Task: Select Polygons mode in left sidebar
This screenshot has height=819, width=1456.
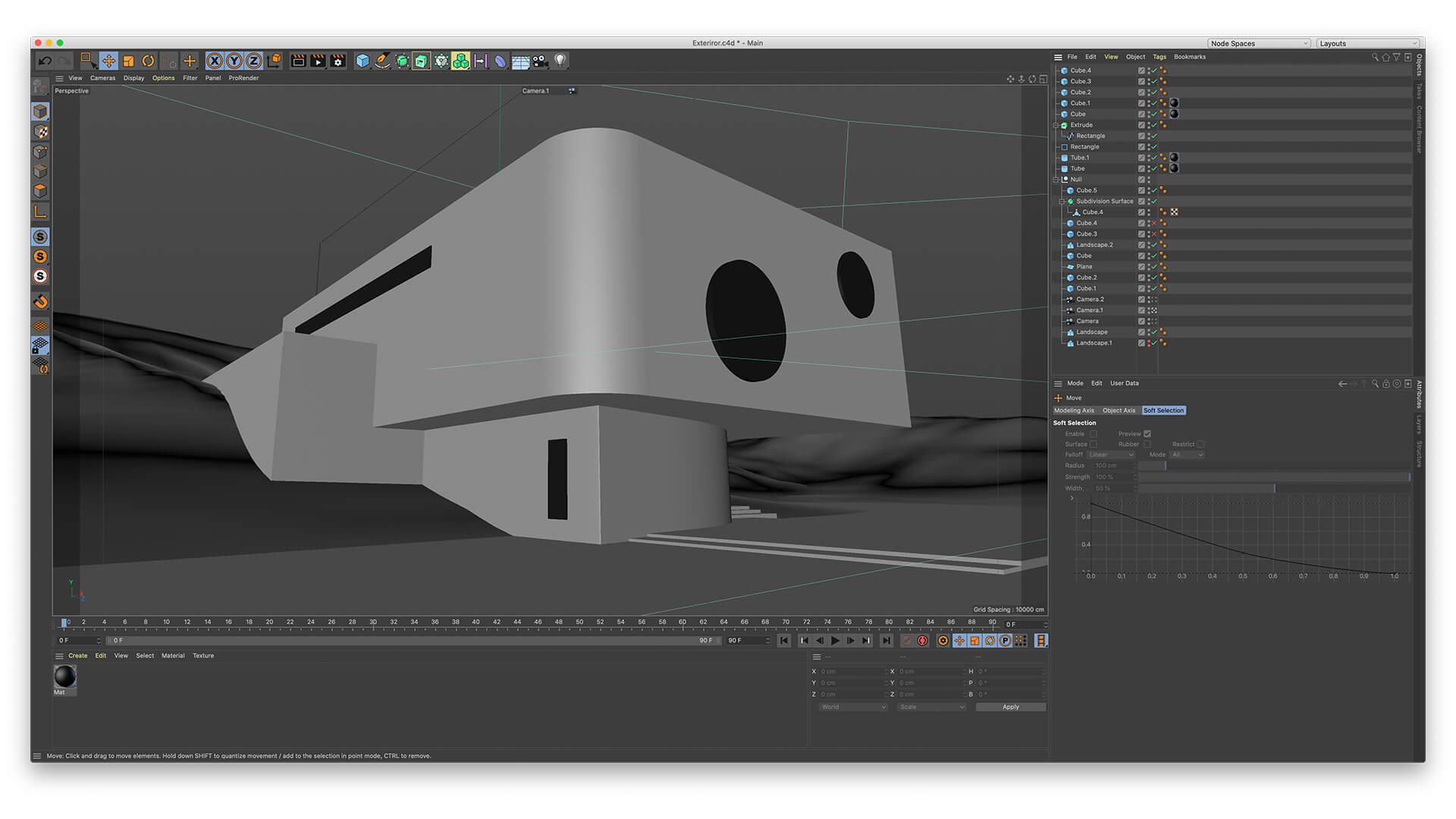Action: click(41, 191)
